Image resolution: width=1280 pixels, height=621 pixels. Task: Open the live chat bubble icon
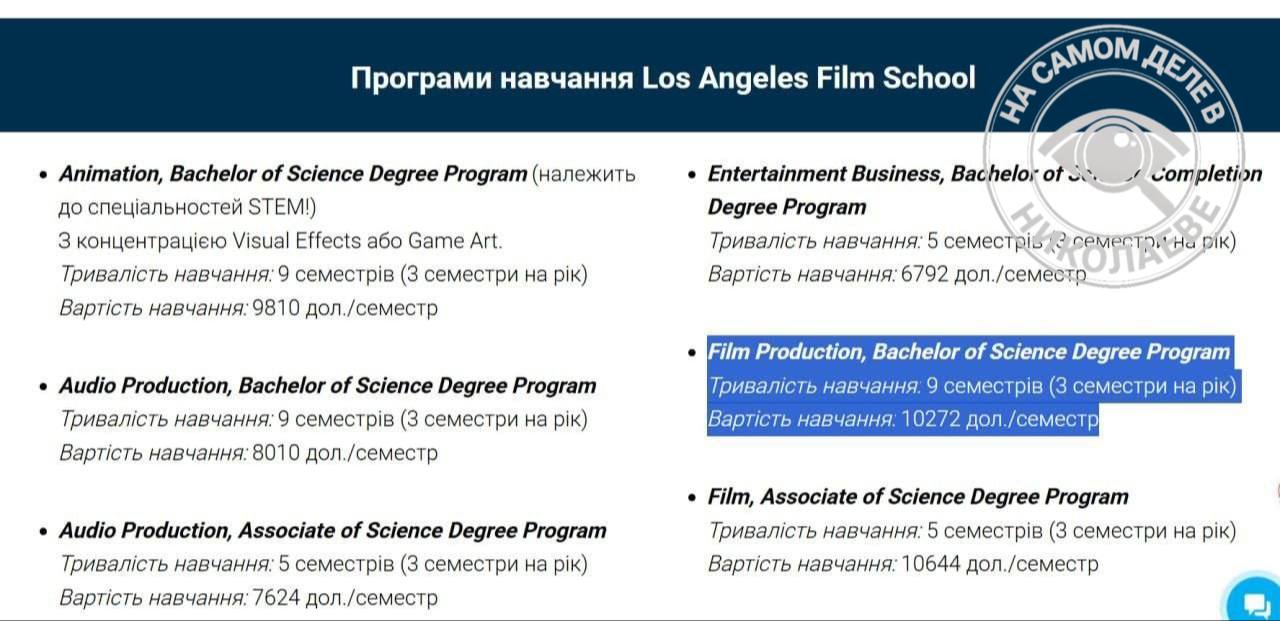click(1254, 602)
